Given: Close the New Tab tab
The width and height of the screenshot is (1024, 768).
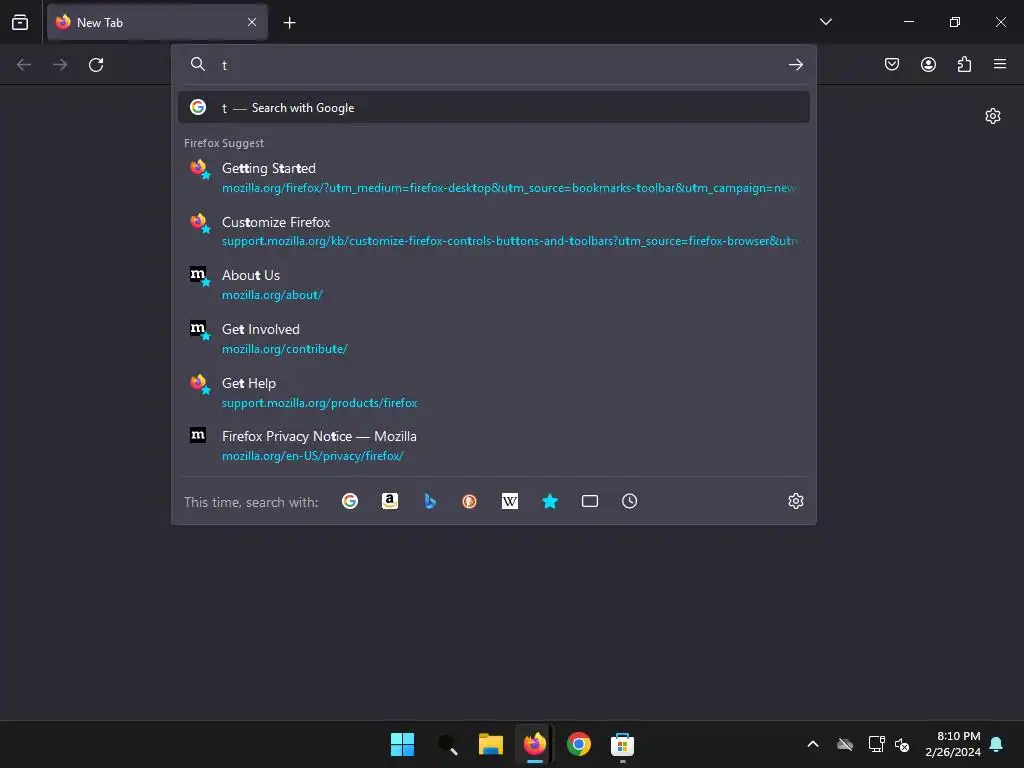Looking at the screenshot, I should click(x=252, y=22).
